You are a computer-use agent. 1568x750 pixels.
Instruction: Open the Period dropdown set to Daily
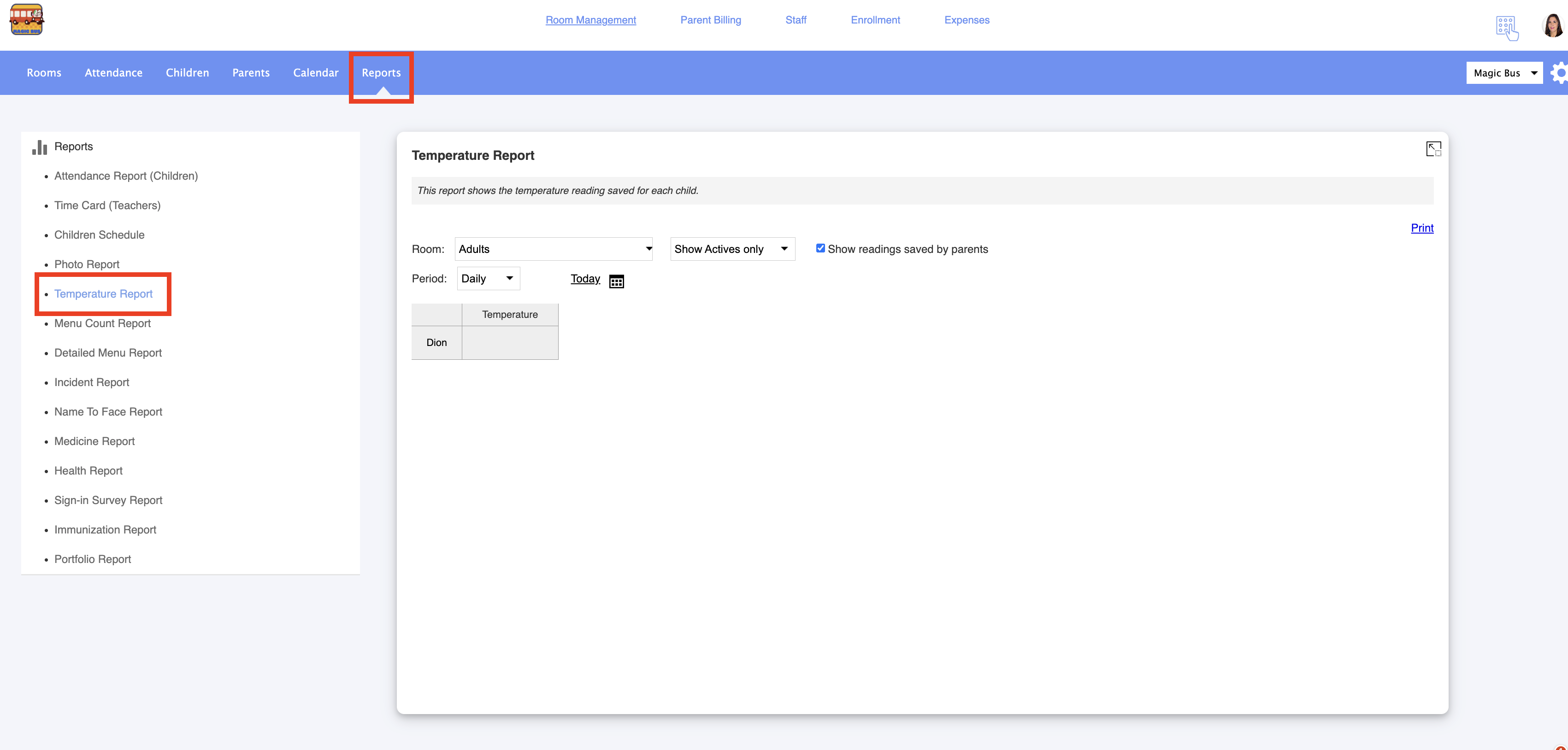click(x=488, y=279)
